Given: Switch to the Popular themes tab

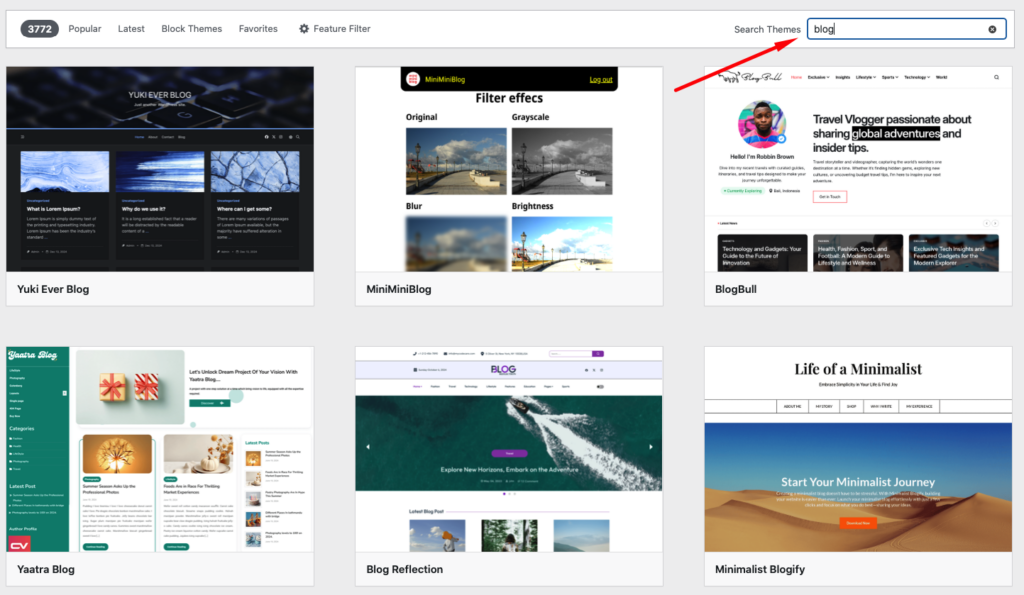Looking at the screenshot, I should (x=85, y=29).
